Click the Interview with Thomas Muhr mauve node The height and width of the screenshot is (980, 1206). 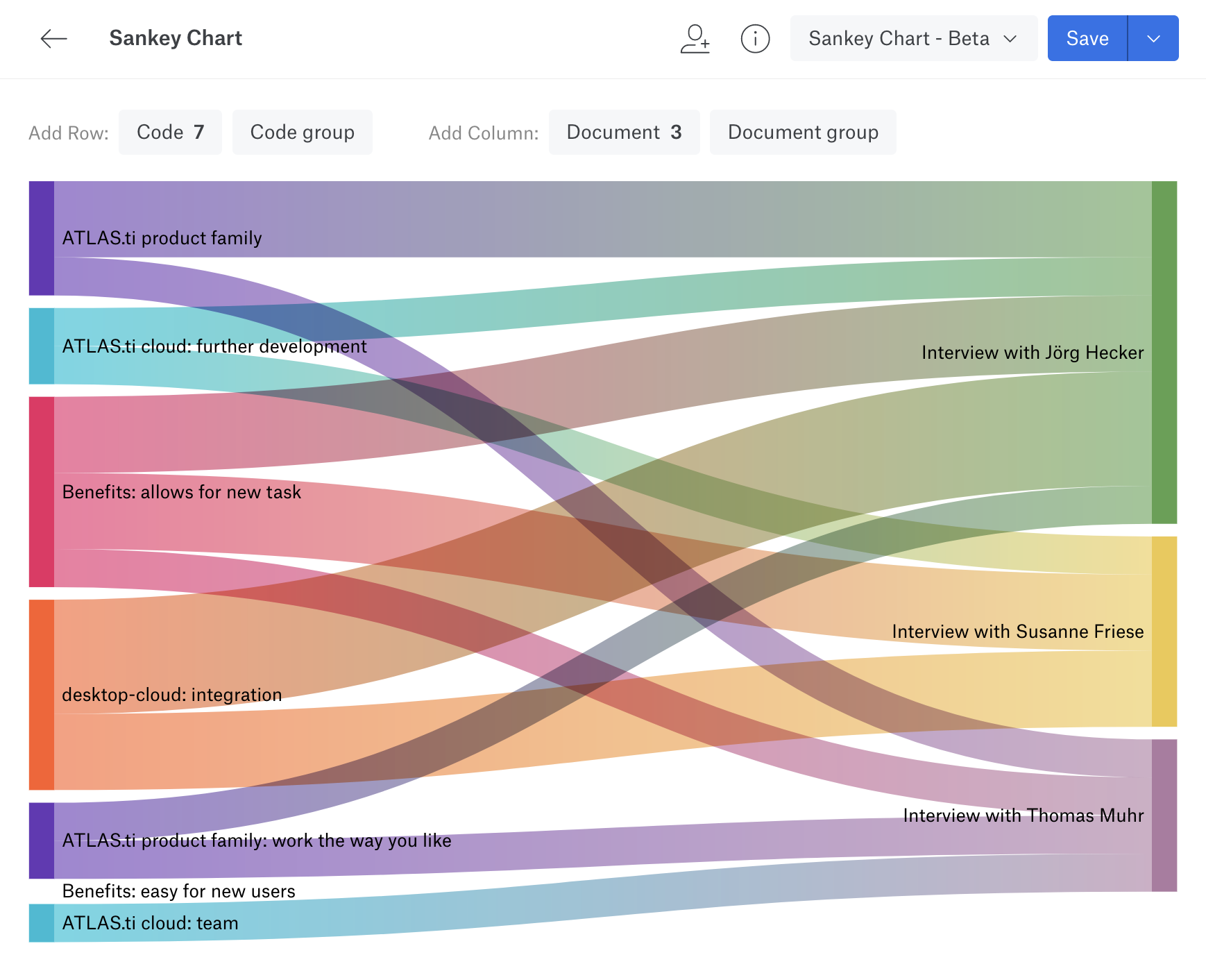point(1164,815)
